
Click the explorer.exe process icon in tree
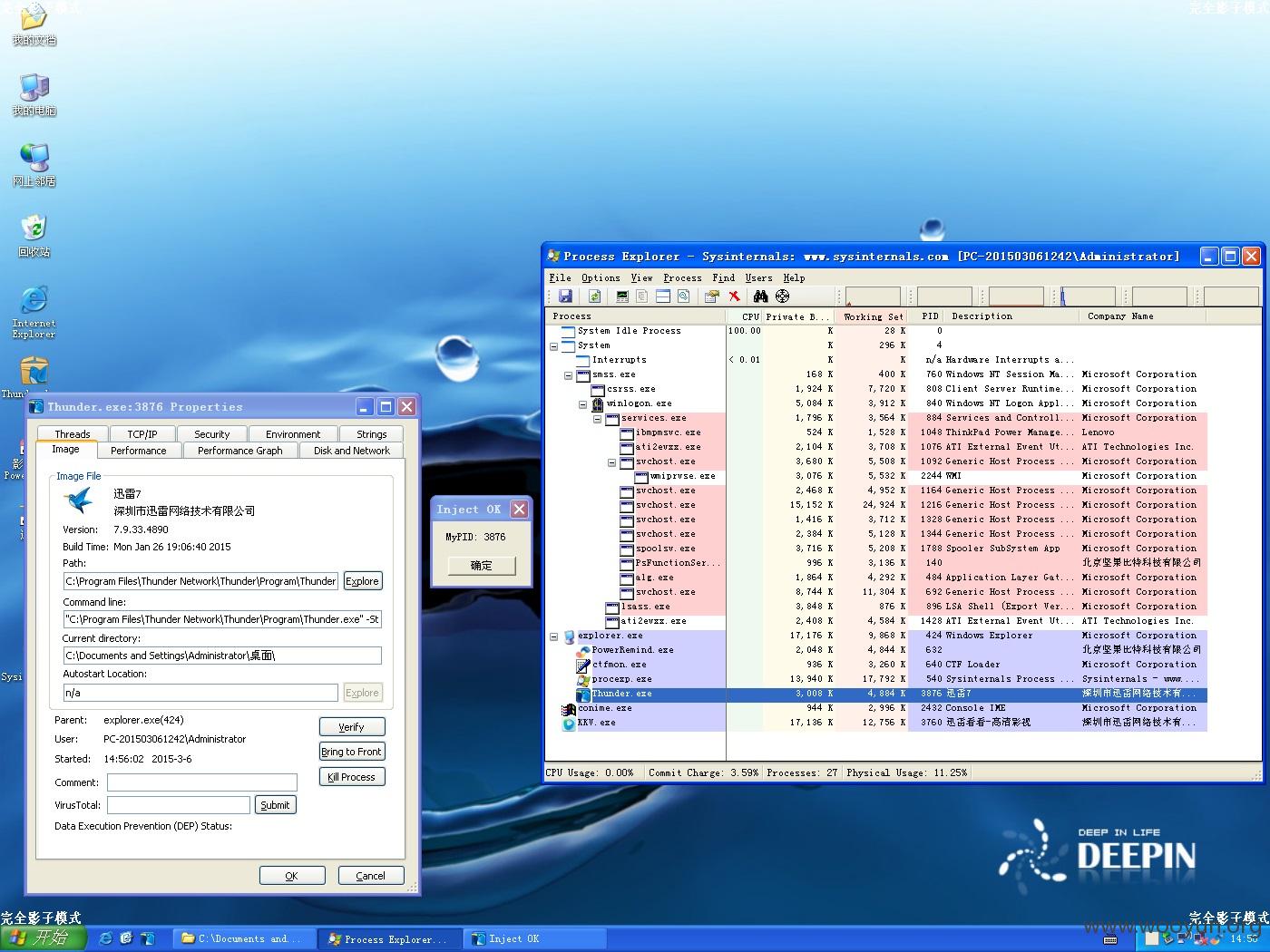tap(570, 636)
